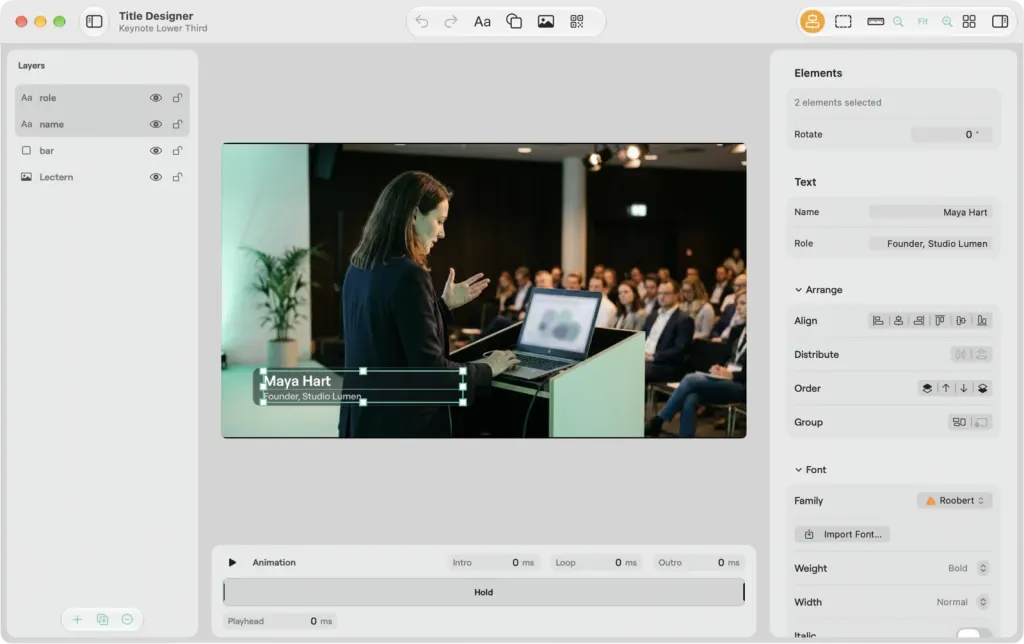The height and width of the screenshot is (644, 1024).
Task: Collapse the Font section
Action: (x=798, y=470)
